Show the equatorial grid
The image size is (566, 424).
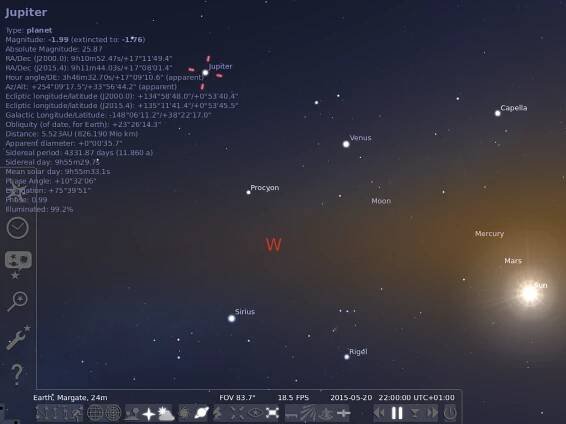click(x=95, y=413)
